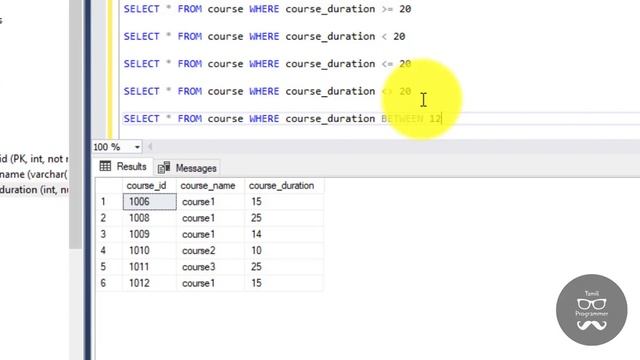
Task: Select cell with course_id 1012
Action: pos(149,283)
